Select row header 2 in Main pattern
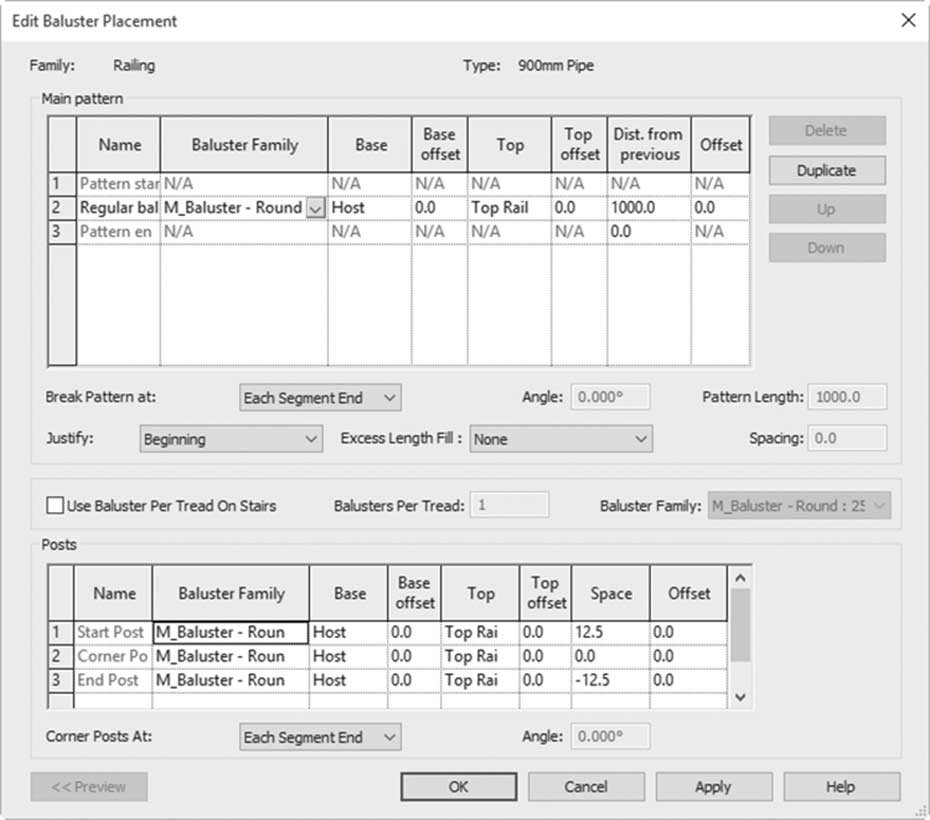930x820 pixels. (62, 208)
